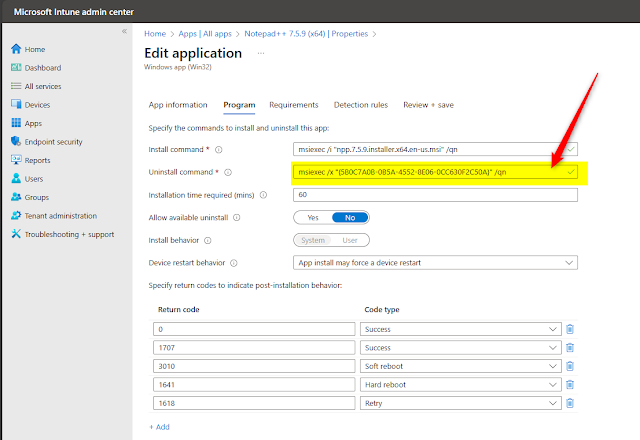Click Notepad++ 7.5.9 Properties breadcrumb
This screenshot has height=440, width=640.
pyautogui.click(x=306, y=34)
